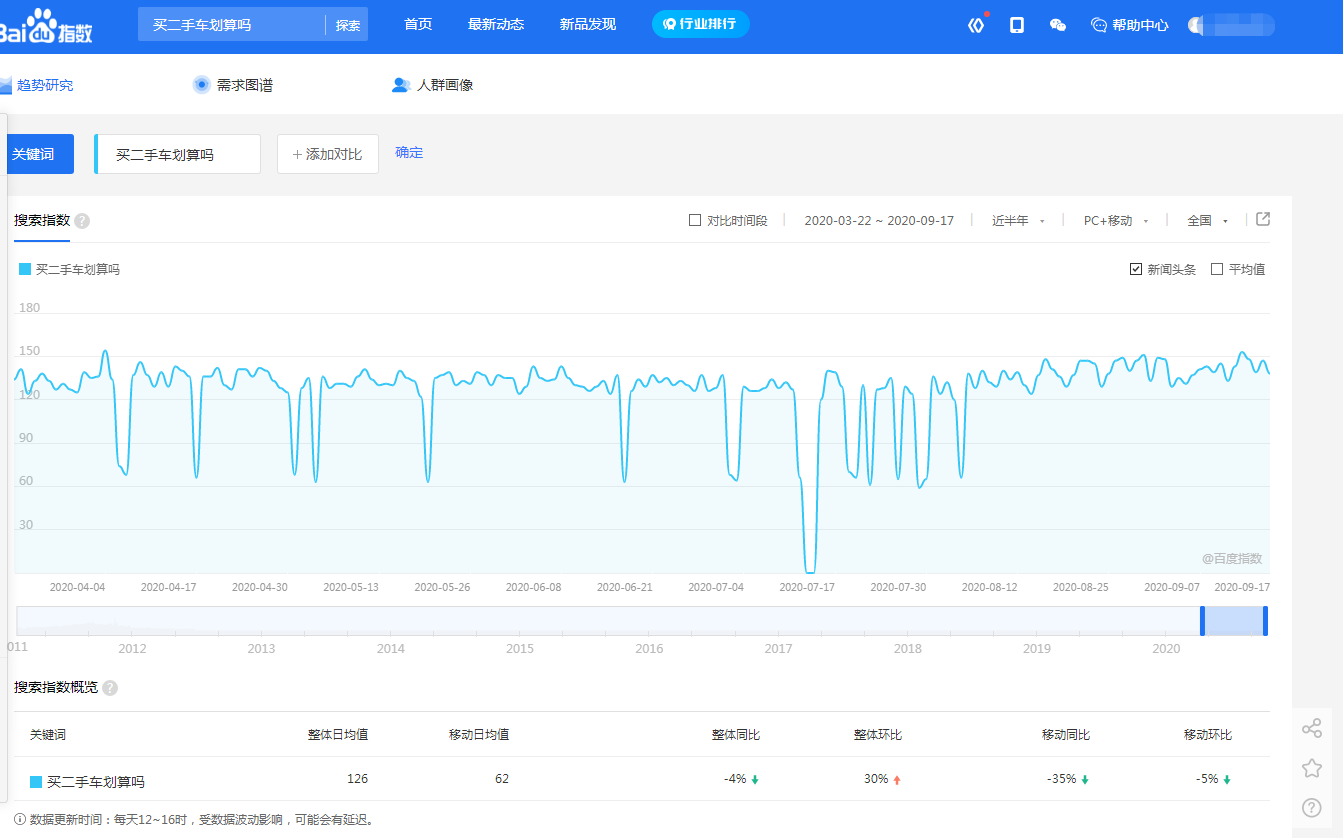Click the question mark help sidebar icon
Image resolution: width=1343 pixels, height=838 pixels.
(x=1312, y=807)
